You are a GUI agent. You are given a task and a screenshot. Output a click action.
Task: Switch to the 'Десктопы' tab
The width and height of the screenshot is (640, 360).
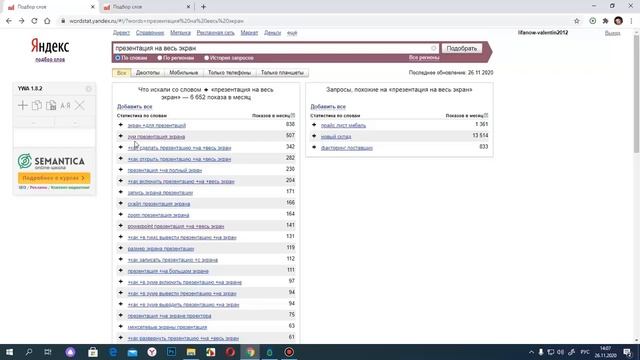[148, 73]
